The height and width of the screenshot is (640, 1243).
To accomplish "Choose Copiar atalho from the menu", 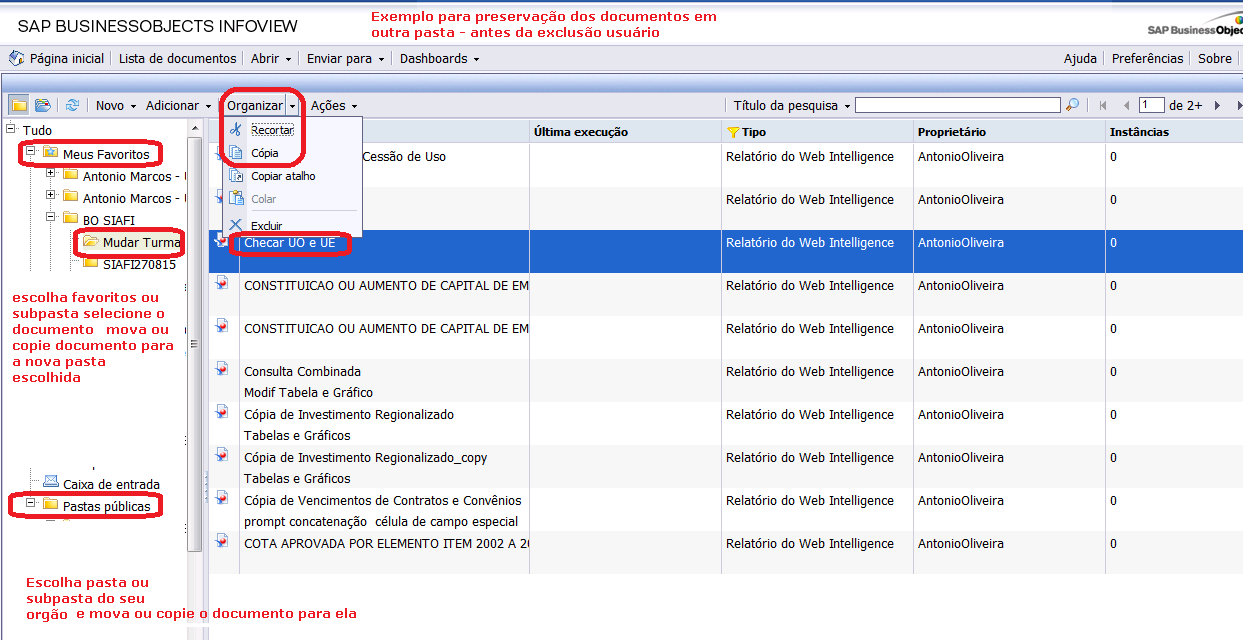I will 283,176.
